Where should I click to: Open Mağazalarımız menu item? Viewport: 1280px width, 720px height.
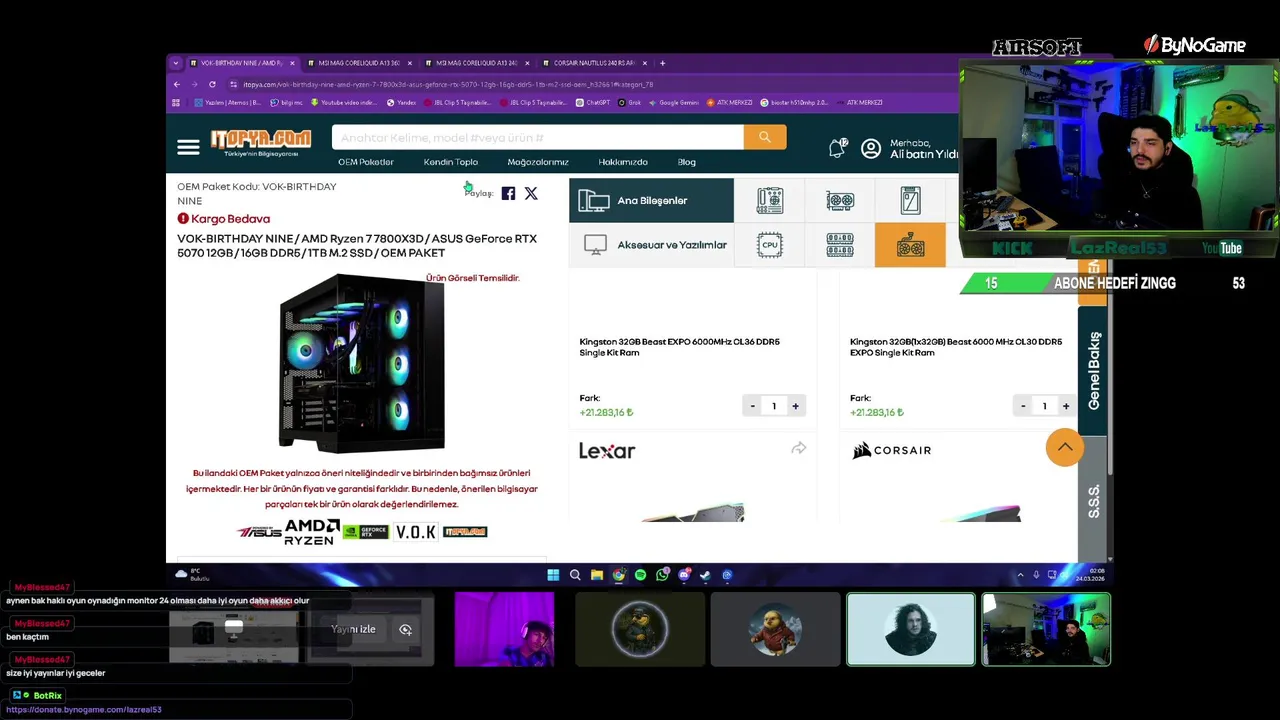[x=538, y=162]
